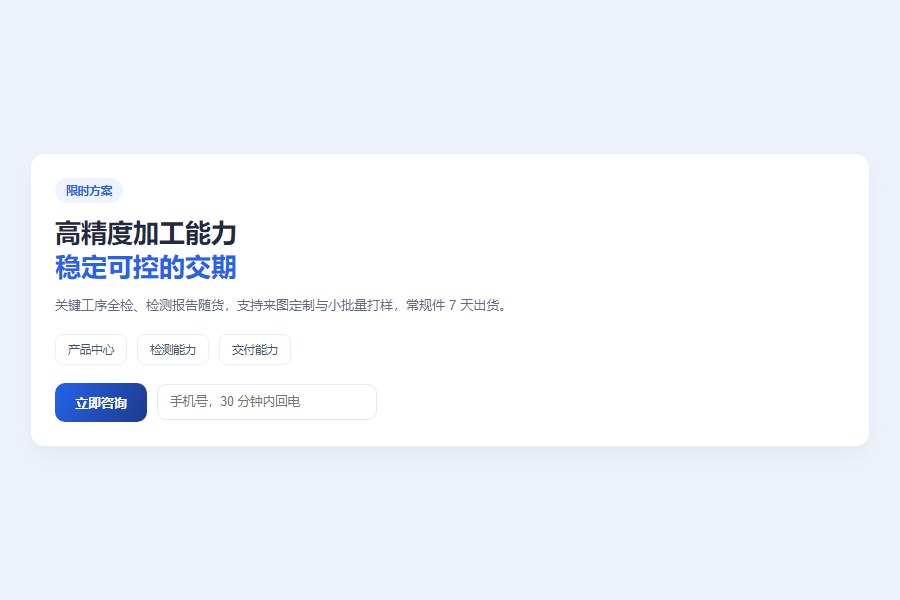Image resolution: width=900 pixels, height=600 pixels.
Task: Click the heading 高精度加工能力
Action: (146, 233)
